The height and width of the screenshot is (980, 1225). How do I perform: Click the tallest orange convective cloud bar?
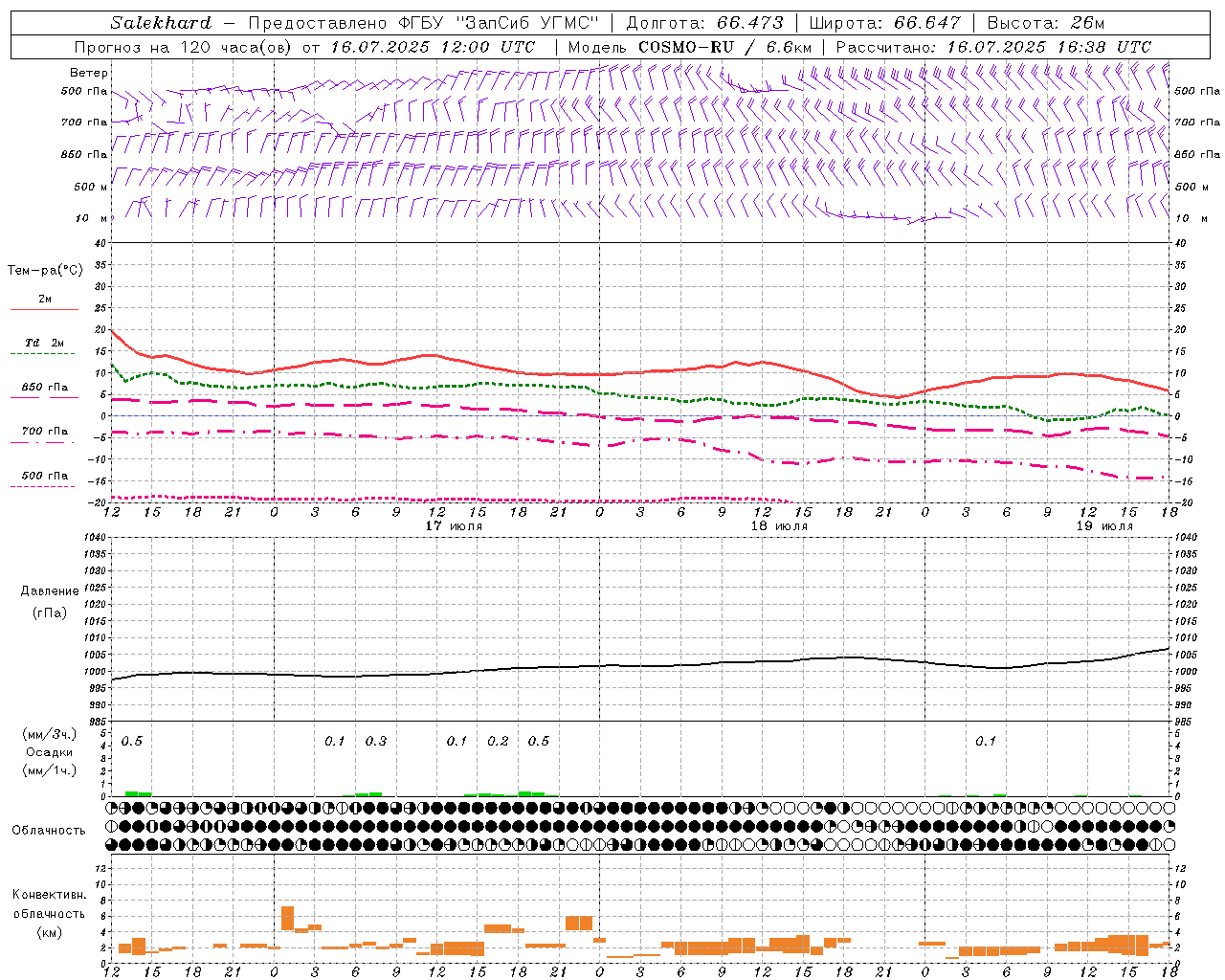[288, 918]
